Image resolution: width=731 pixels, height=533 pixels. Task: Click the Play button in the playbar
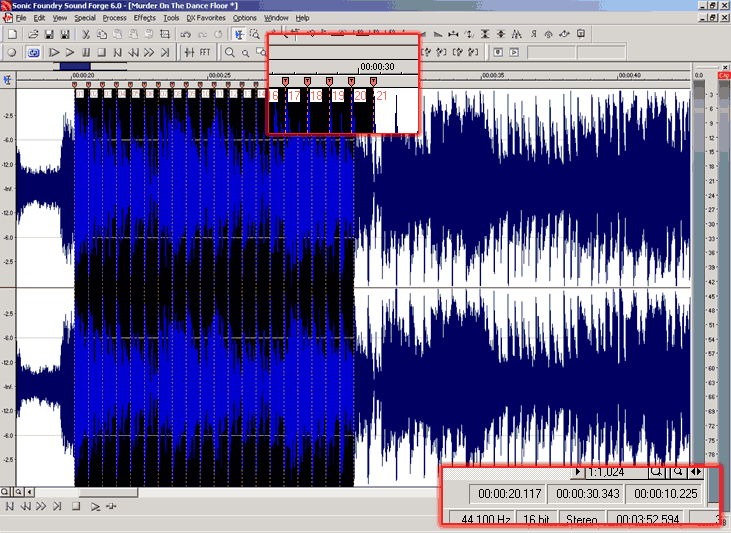(x=95, y=506)
